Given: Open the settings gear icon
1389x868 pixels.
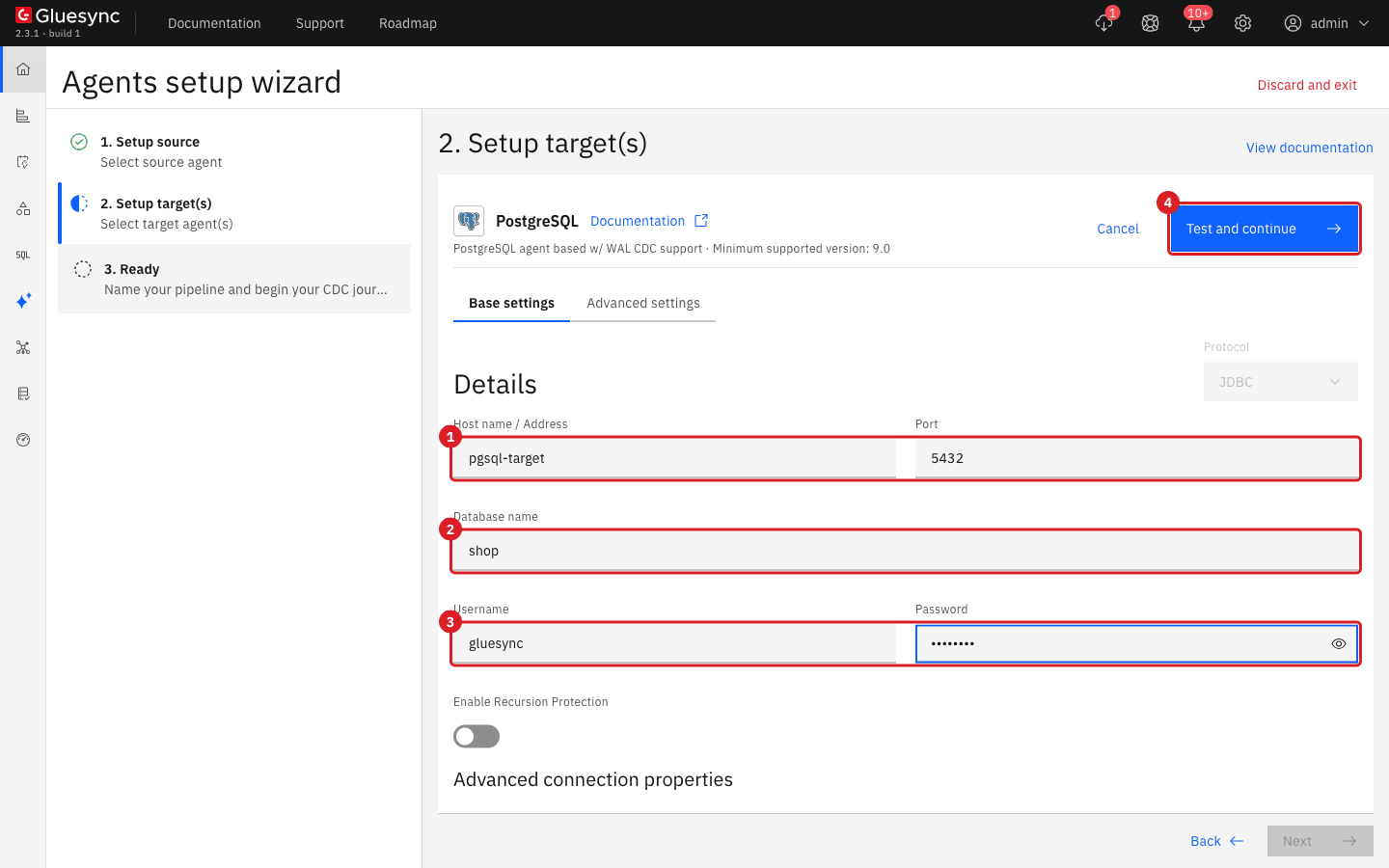Looking at the screenshot, I should pyautogui.click(x=1242, y=23).
